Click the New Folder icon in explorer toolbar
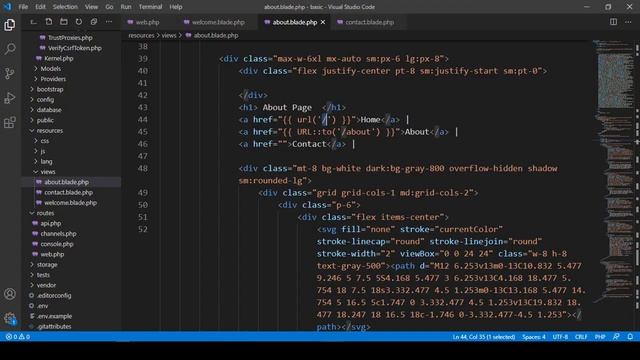640x360 pixels. coord(64,22)
